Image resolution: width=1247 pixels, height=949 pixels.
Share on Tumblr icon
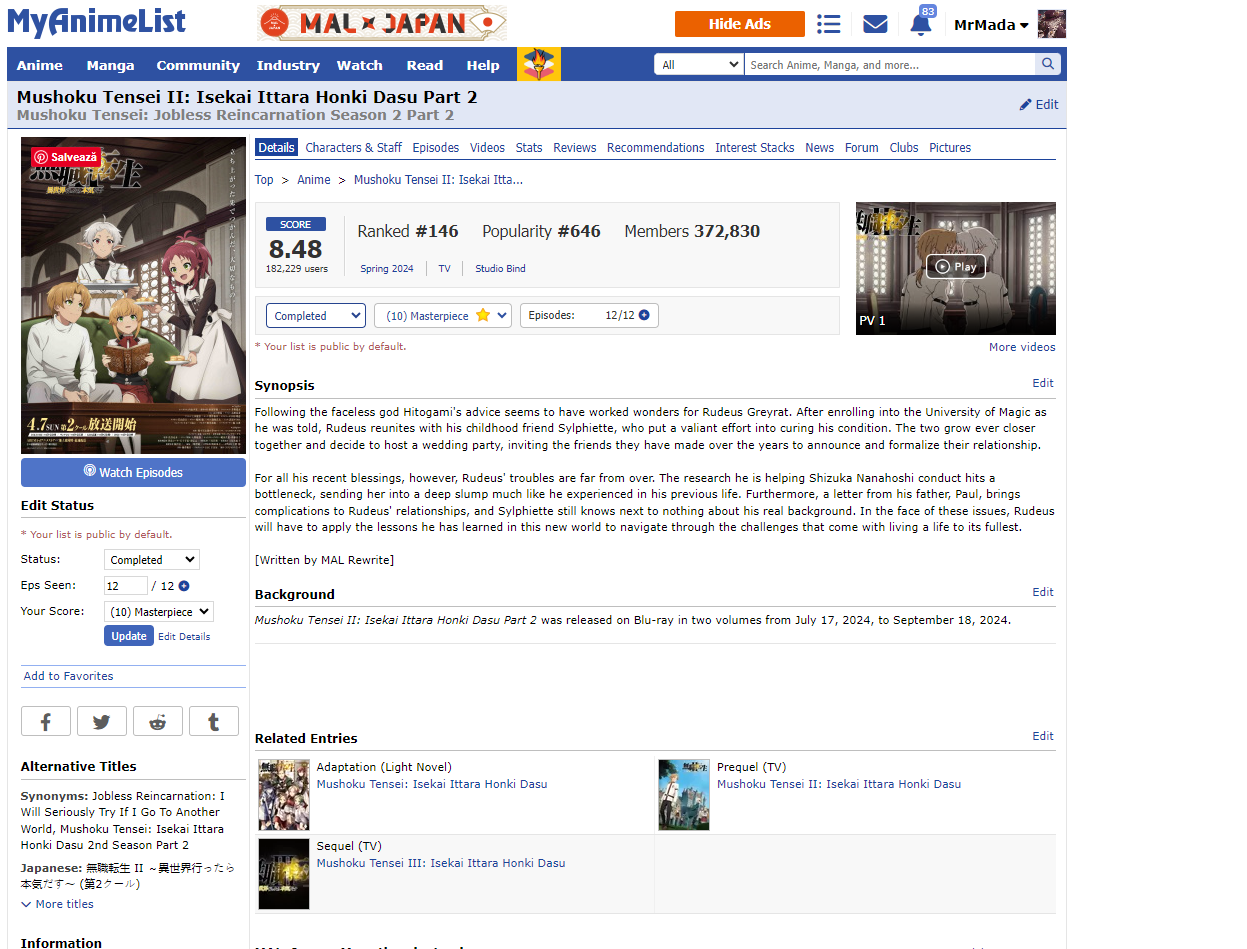pos(214,721)
